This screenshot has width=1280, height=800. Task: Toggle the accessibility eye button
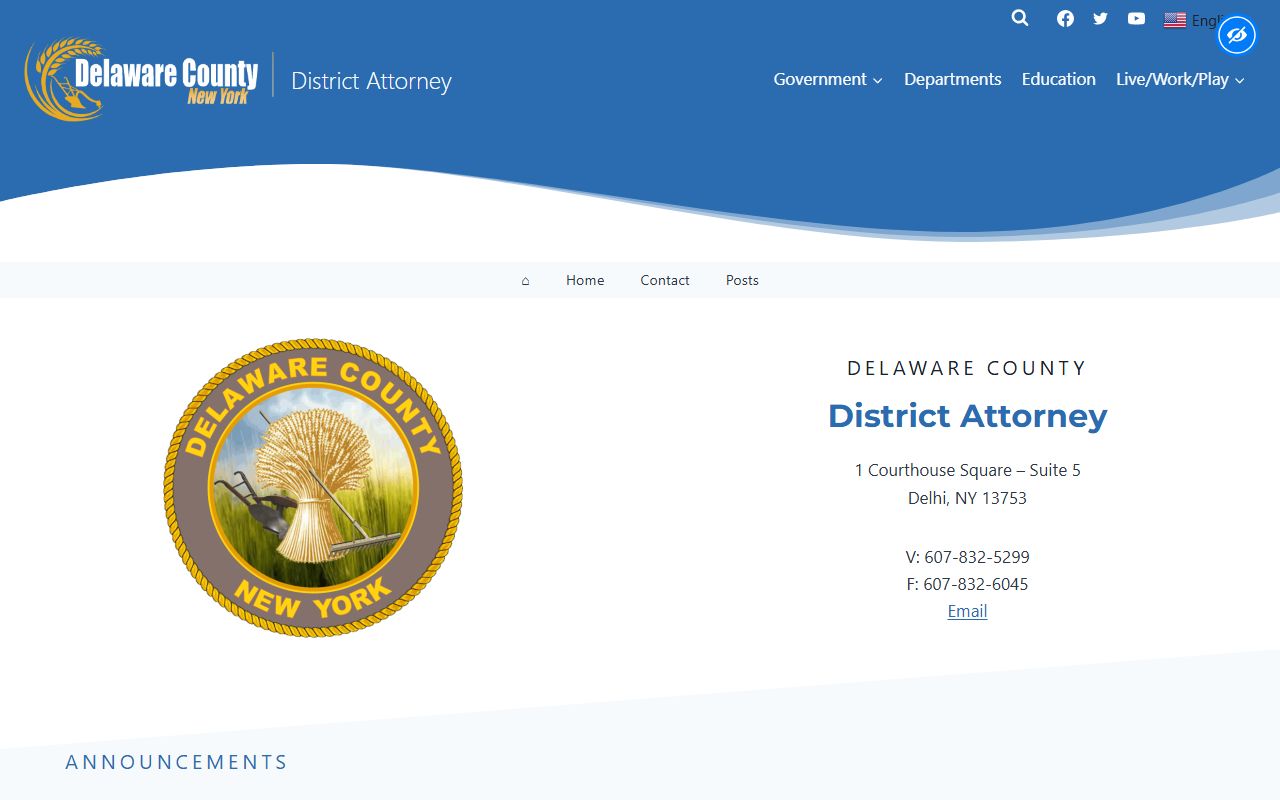tap(1237, 36)
